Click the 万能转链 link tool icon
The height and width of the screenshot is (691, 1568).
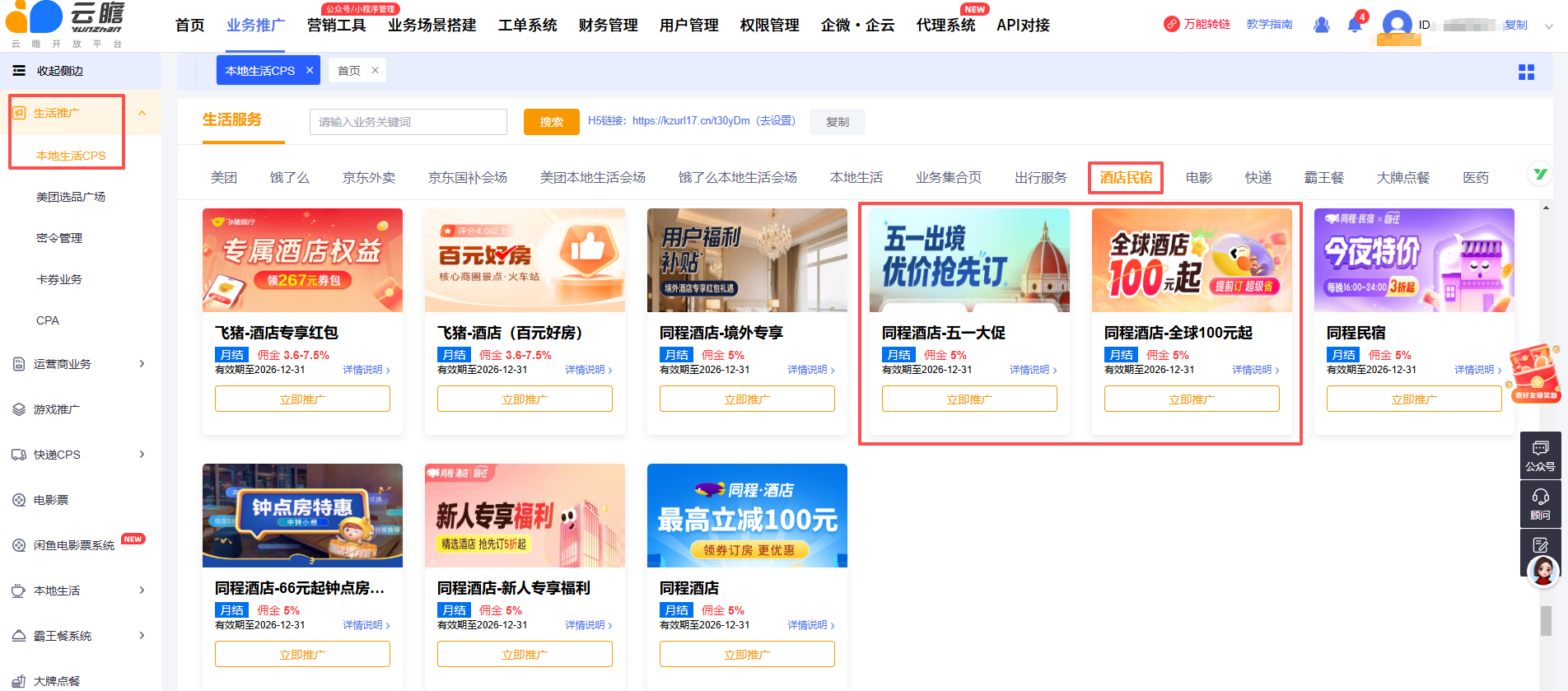tap(1171, 25)
